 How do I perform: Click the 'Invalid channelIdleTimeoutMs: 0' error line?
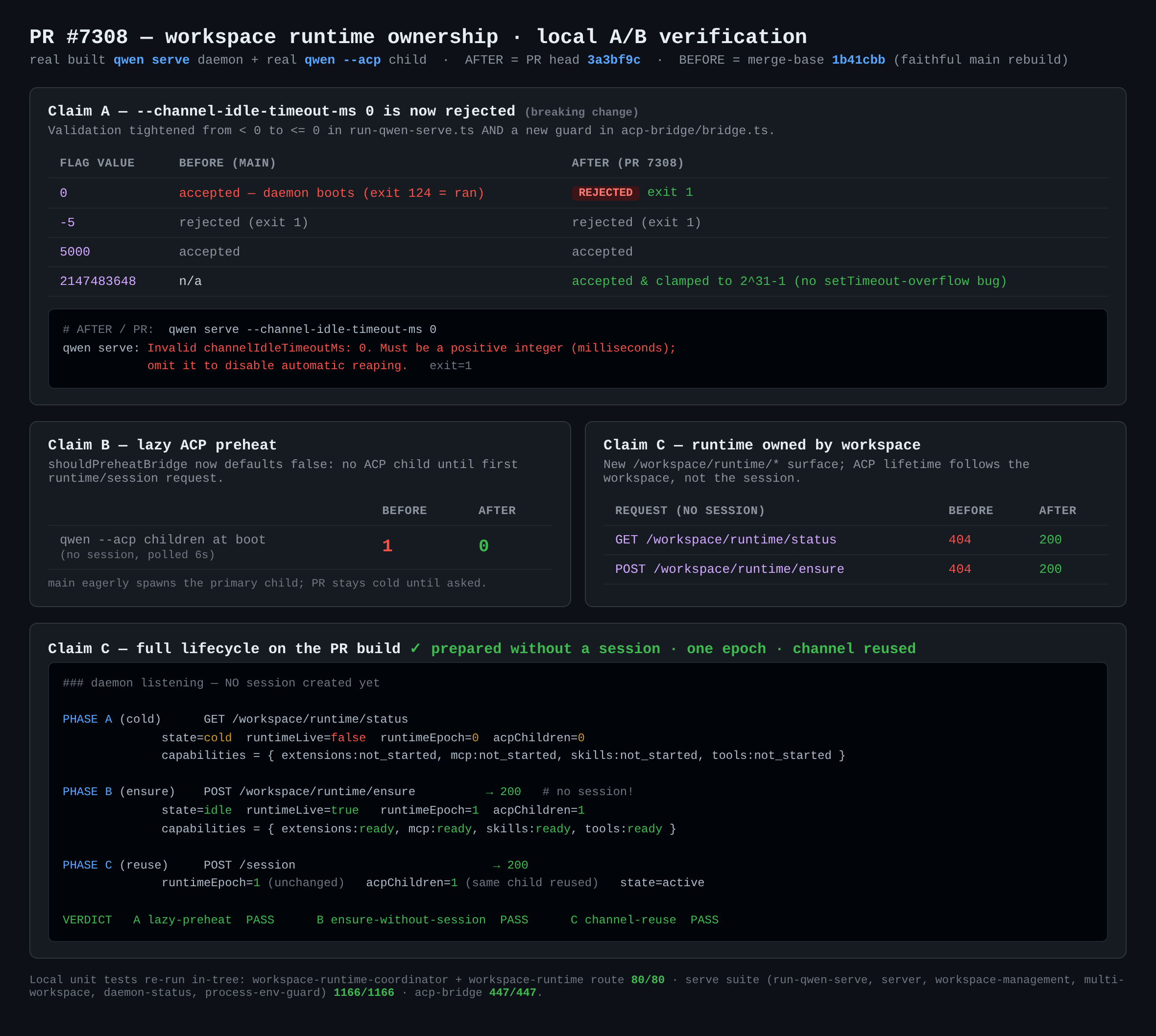point(411,348)
